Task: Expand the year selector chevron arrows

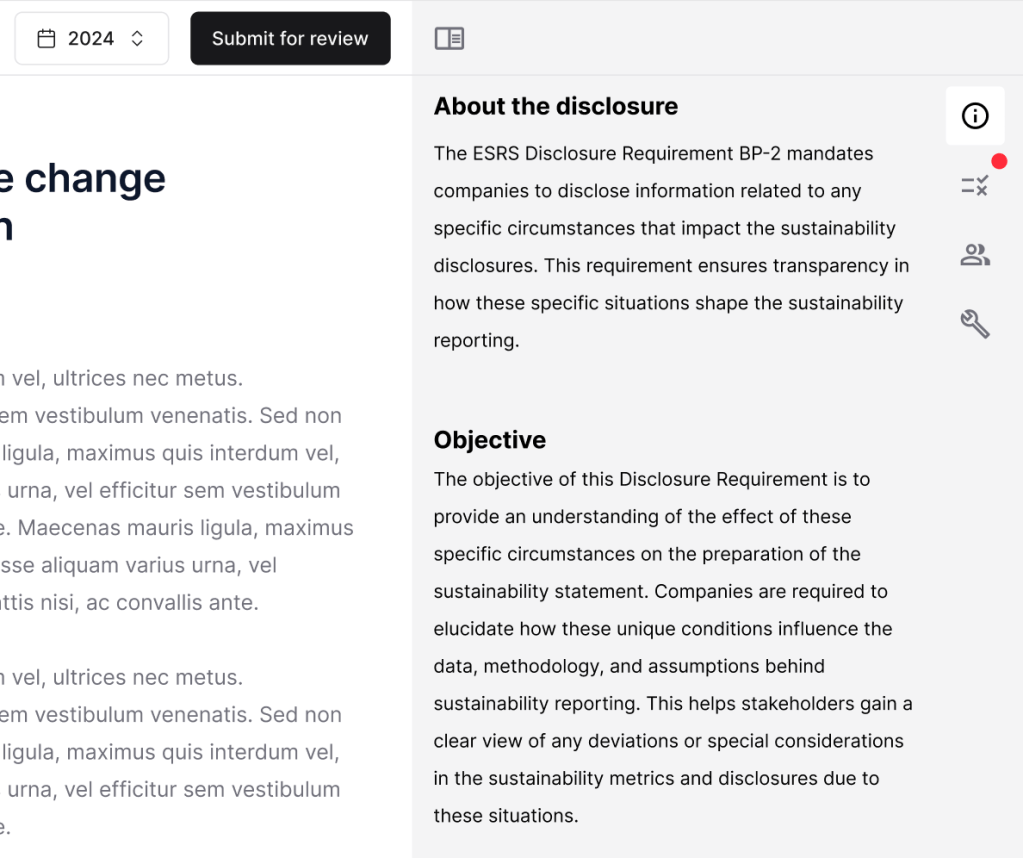Action: point(137,39)
